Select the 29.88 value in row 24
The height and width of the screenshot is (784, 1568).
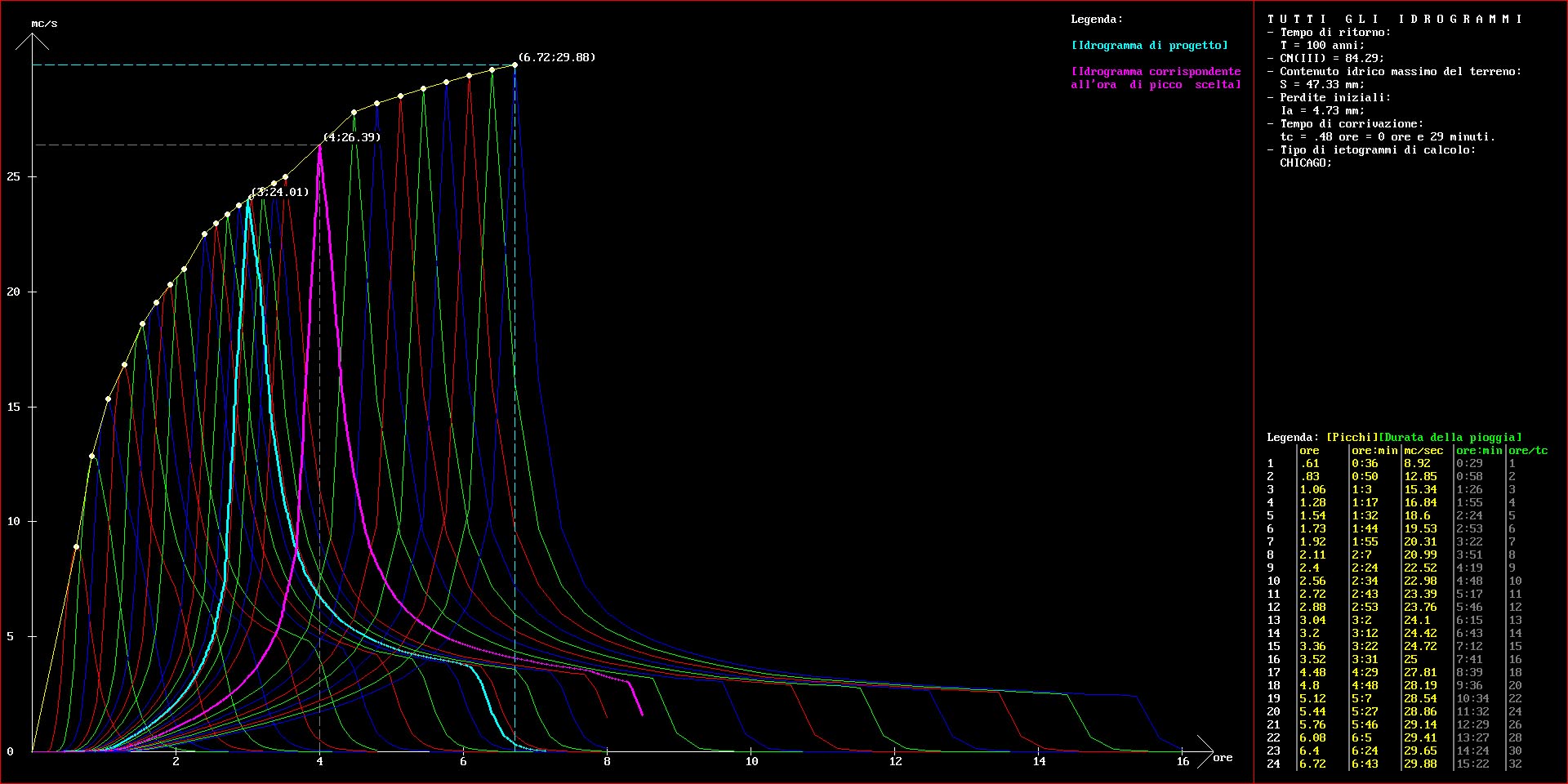1420,764
